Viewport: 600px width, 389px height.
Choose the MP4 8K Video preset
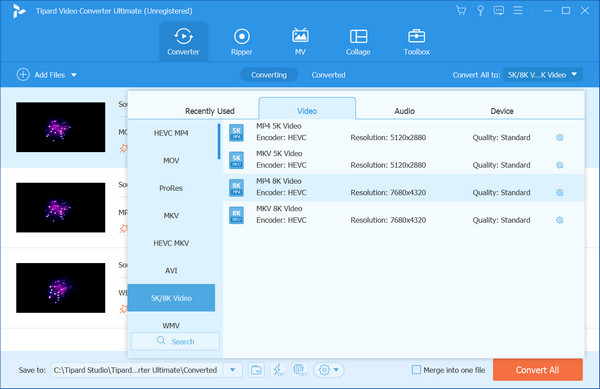pyautogui.click(x=404, y=188)
